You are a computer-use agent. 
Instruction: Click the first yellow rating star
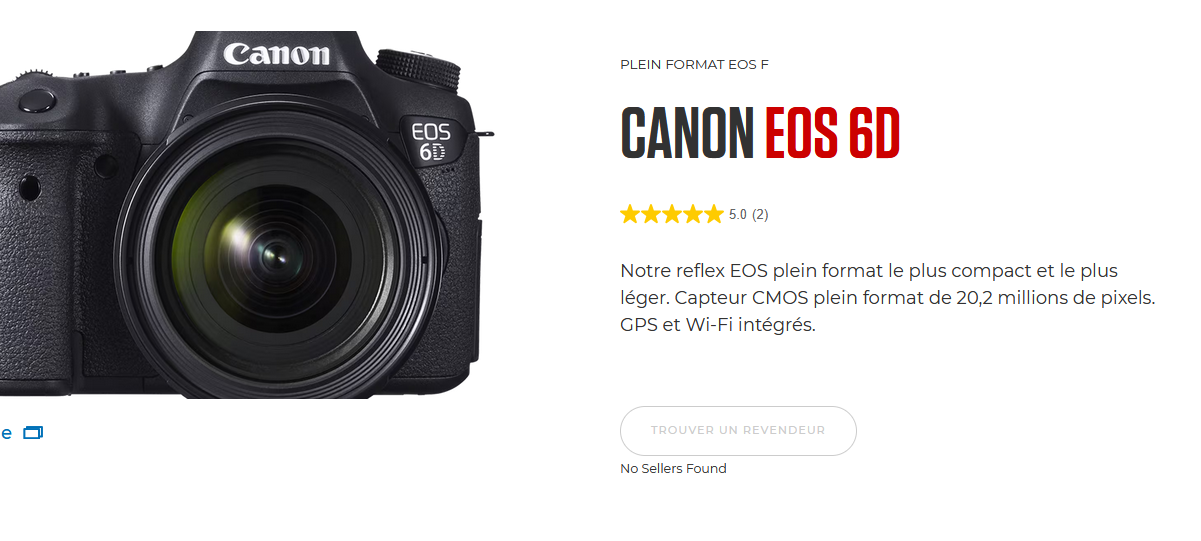[x=630, y=214]
